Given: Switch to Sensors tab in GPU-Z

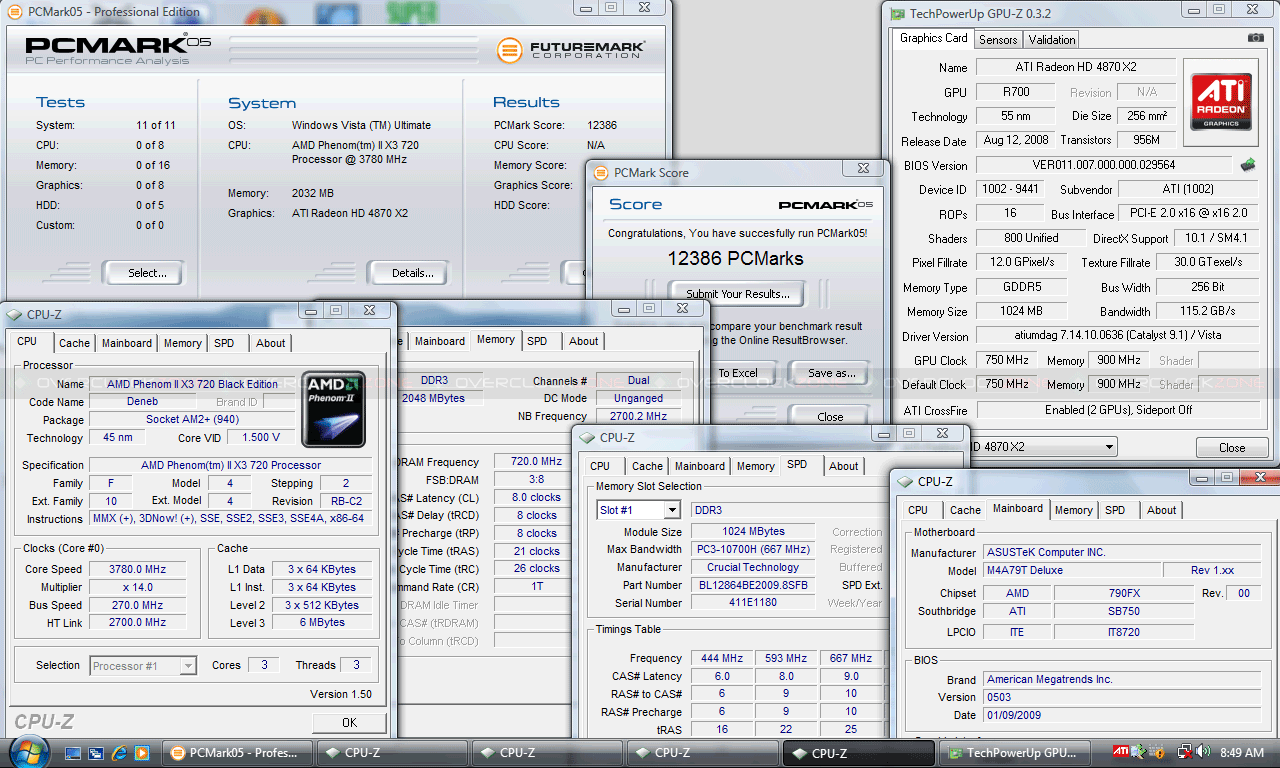Looking at the screenshot, I should pos(998,40).
